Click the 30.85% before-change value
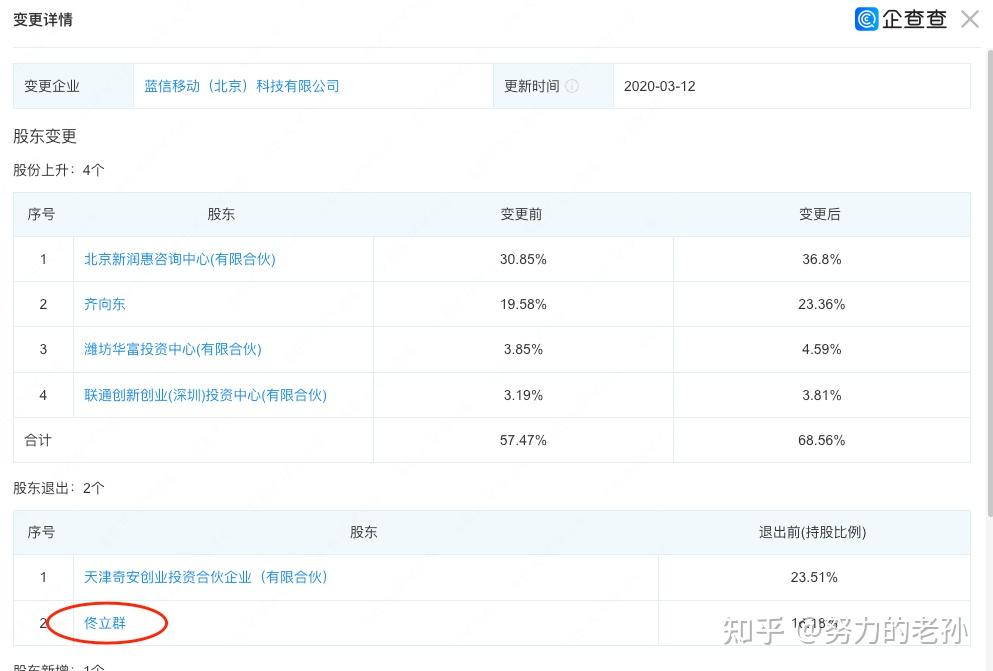This screenshot has height=671, width=993. point(523,259)
